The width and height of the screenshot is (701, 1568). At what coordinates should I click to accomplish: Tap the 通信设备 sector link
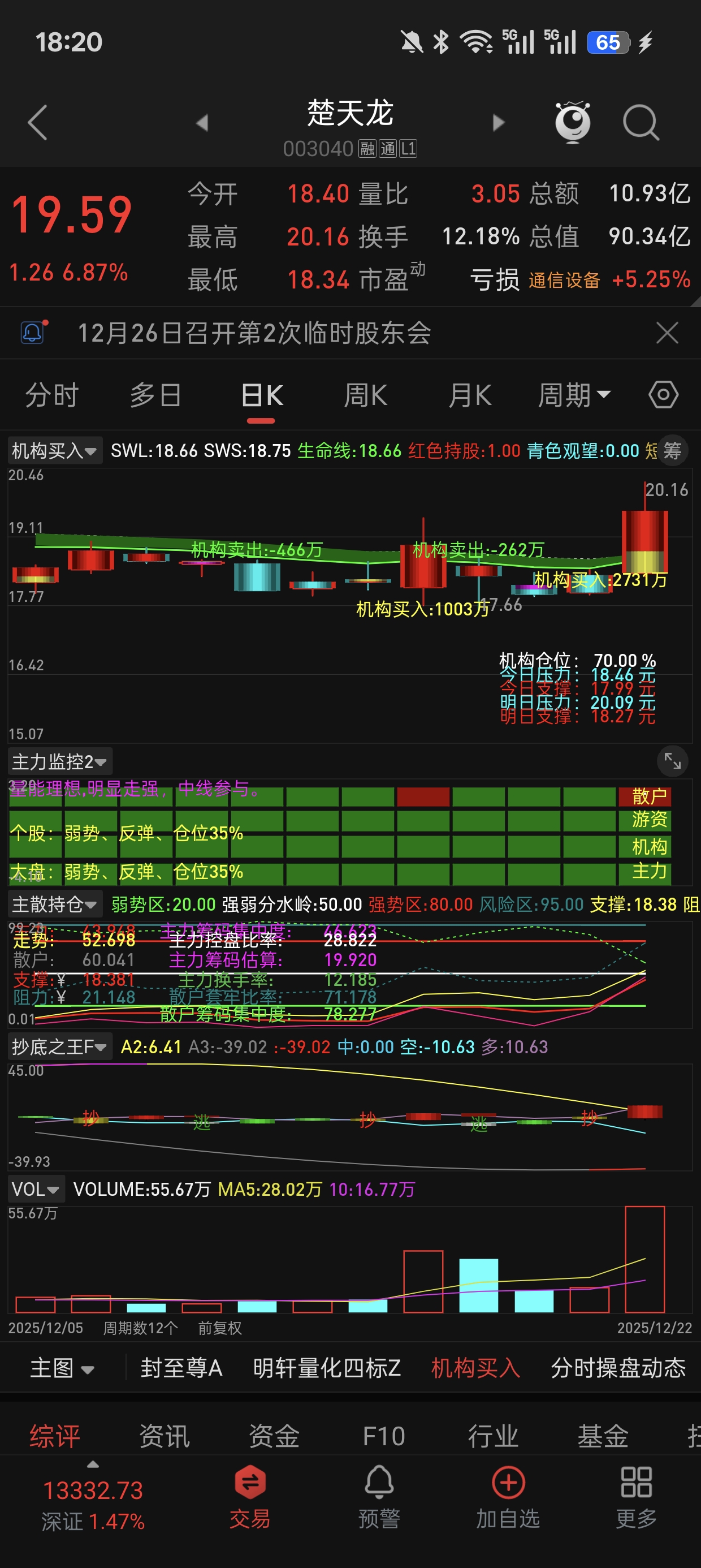[564, 280]
